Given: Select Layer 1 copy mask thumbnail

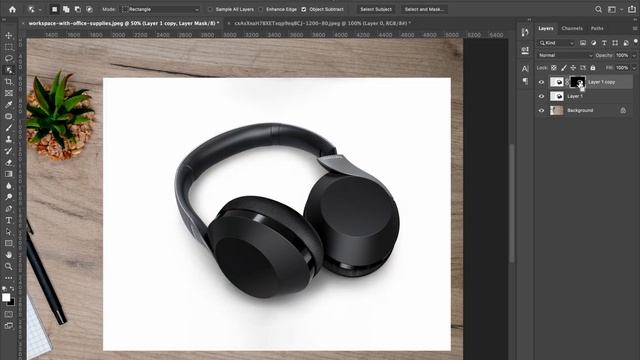Looking at the screenshot, I should pyautogui.click(x=577, y=82).
